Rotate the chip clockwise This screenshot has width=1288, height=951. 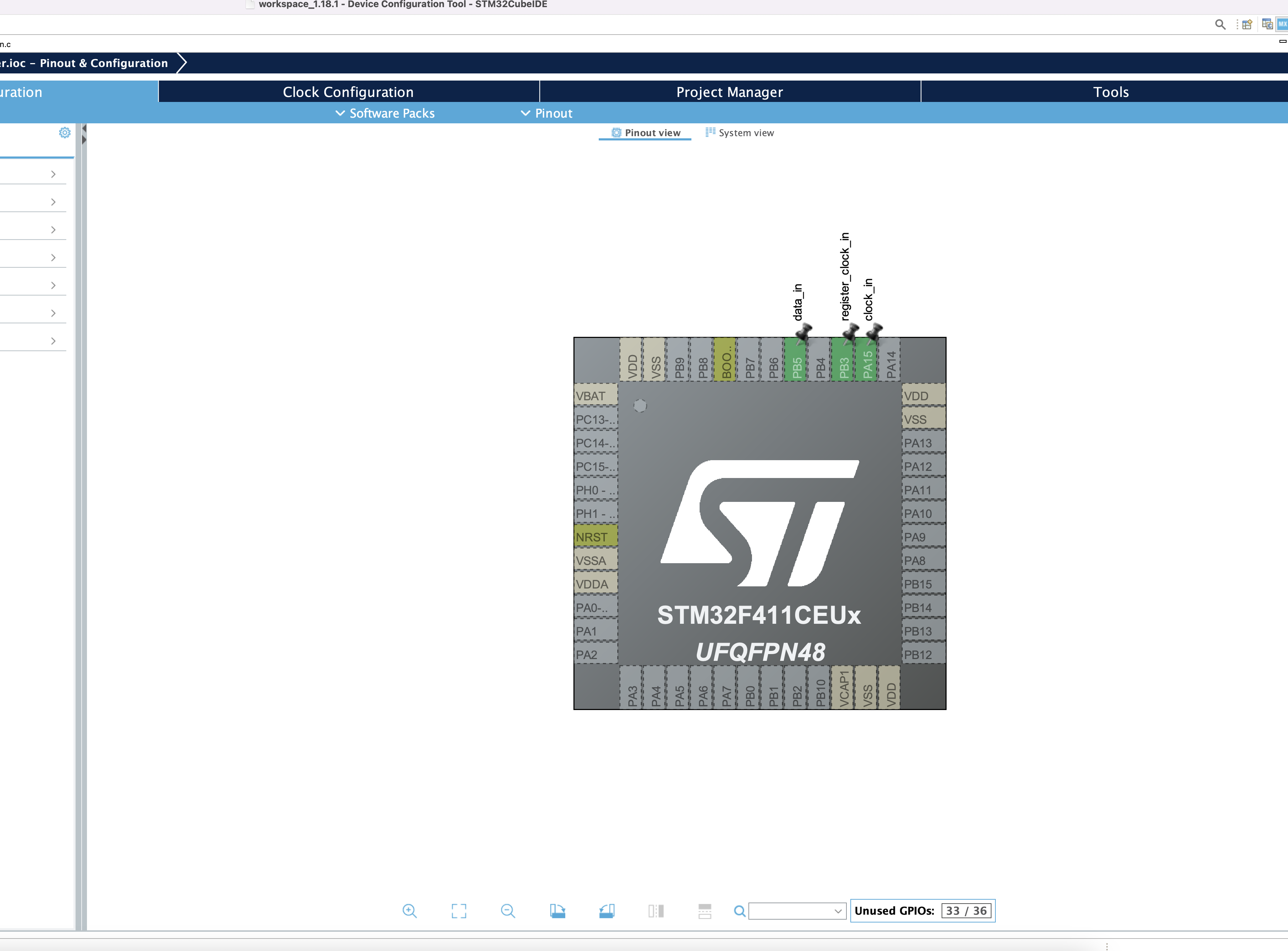[558, 911]
